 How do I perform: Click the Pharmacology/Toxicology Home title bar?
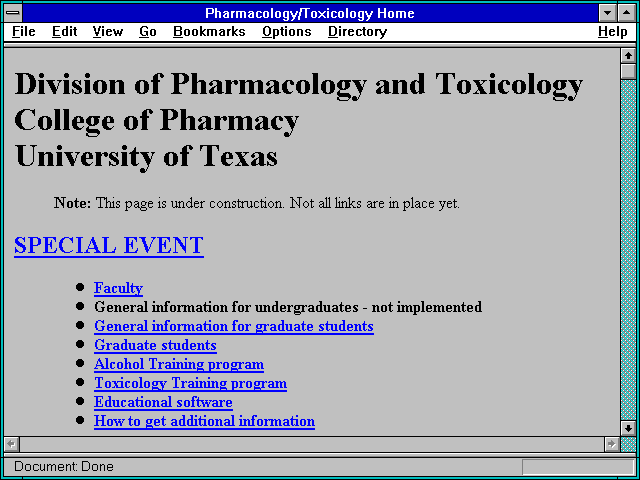click(x=310, y=13)
